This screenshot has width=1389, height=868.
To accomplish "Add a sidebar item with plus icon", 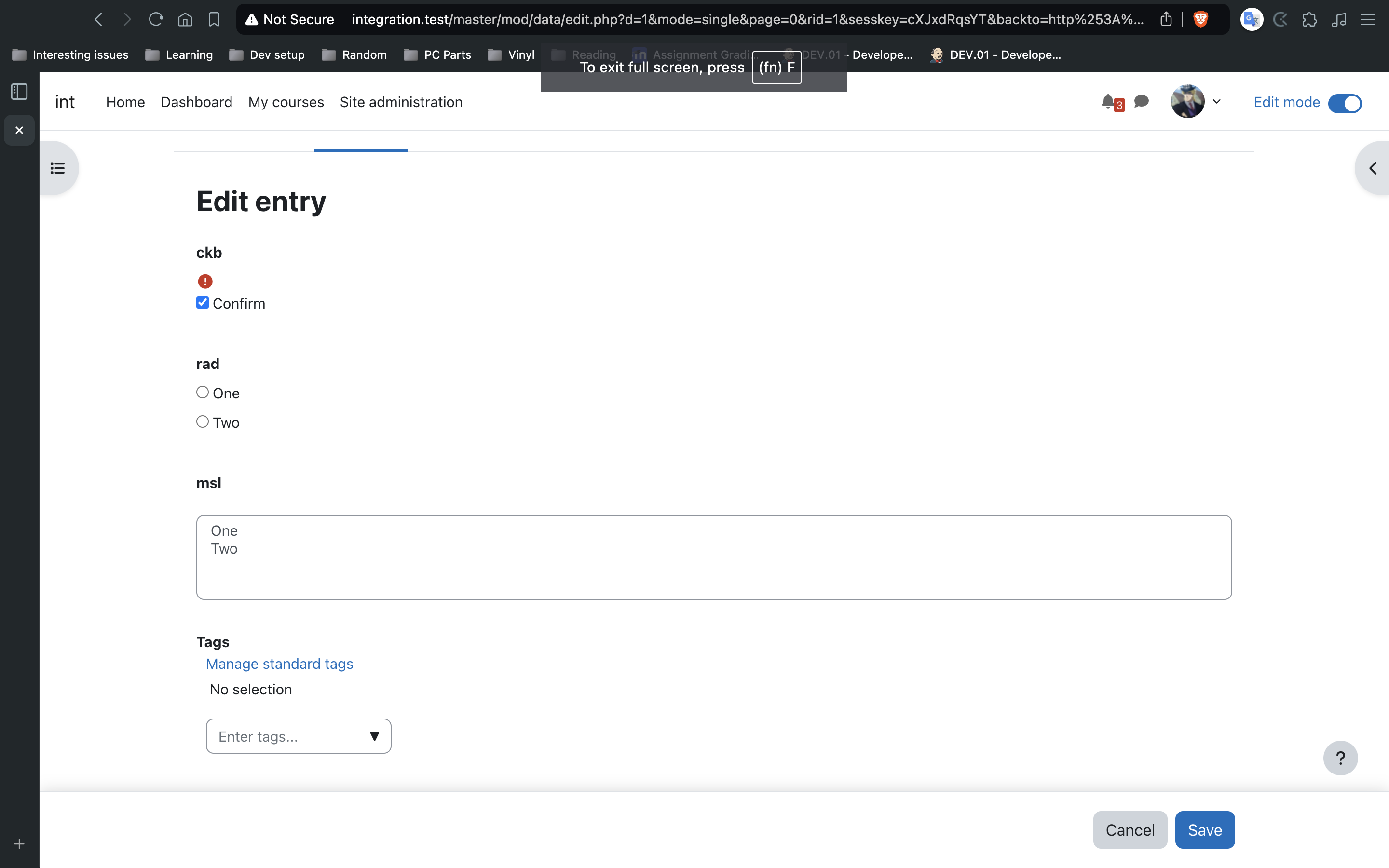I will pyautogui.click(x=19, y=844).
